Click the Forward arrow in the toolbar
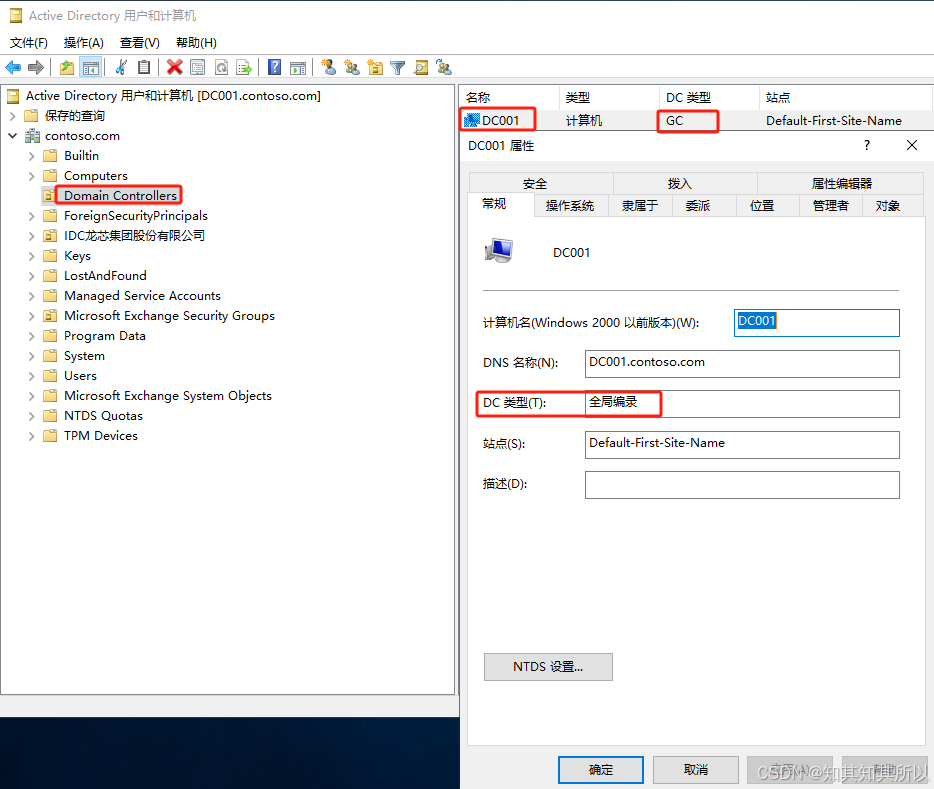The width and height of the screenshot is (934, 789). click(36, 67)
